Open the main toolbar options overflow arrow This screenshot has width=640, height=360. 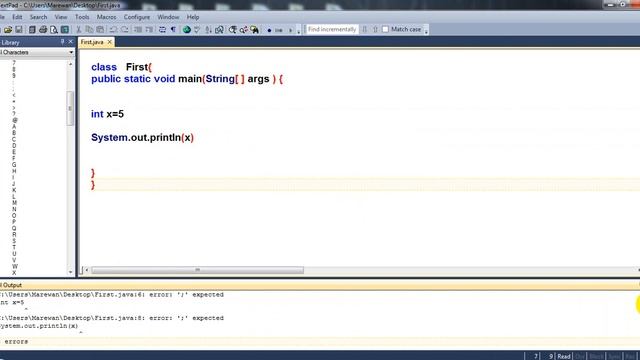299,31
